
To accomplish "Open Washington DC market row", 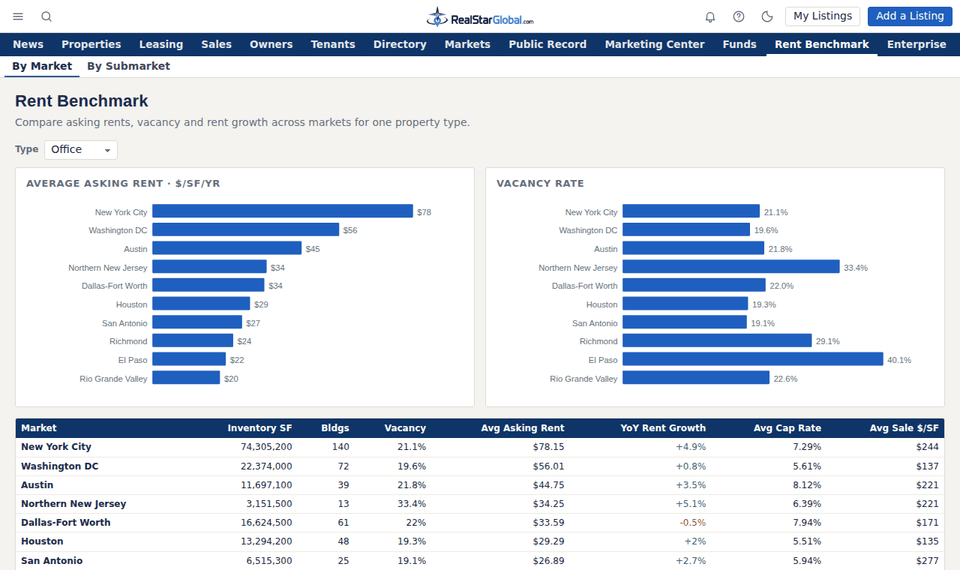I will 480,466.
